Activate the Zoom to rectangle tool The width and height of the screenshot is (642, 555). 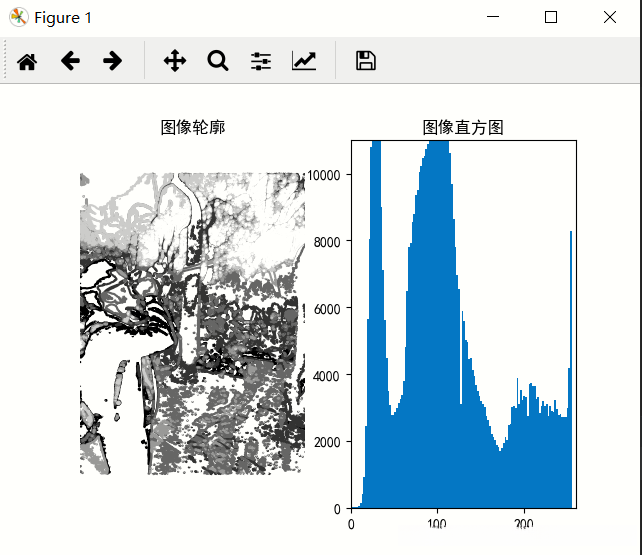[217, 61]
